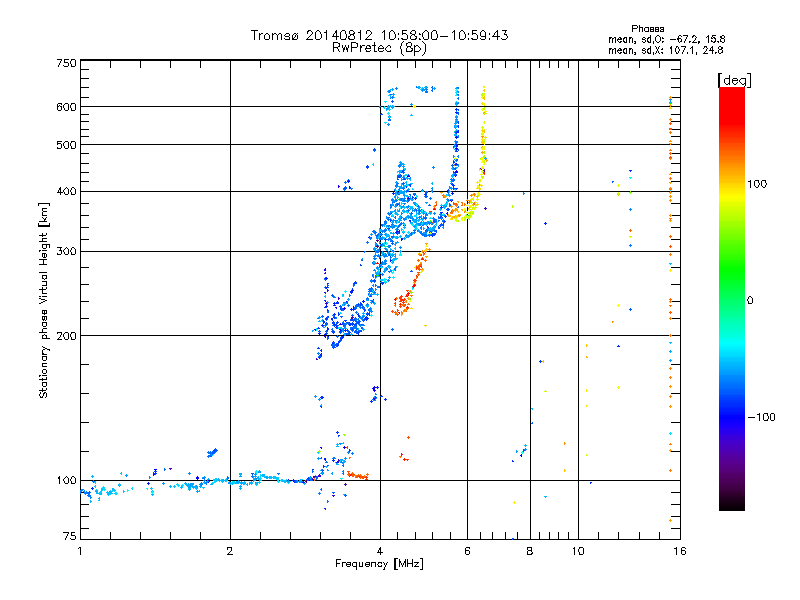
Task: Click the 4 MHz frequency tick label
Action: (x=380, y=551)
